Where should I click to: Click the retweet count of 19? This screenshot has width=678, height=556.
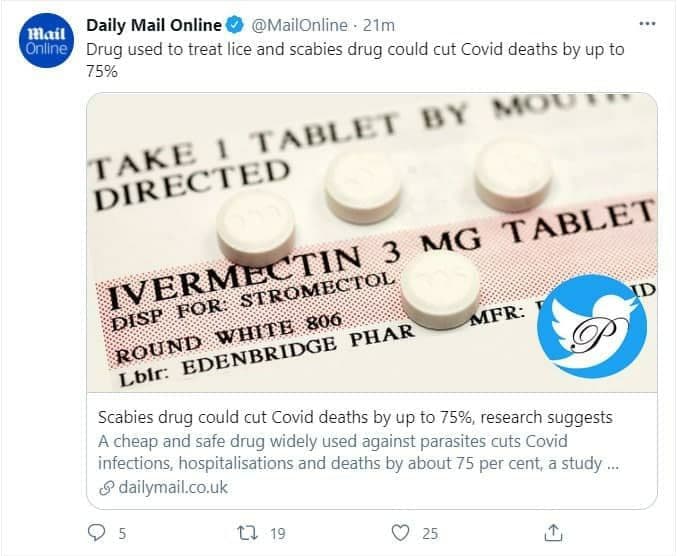tap(277, 534)
